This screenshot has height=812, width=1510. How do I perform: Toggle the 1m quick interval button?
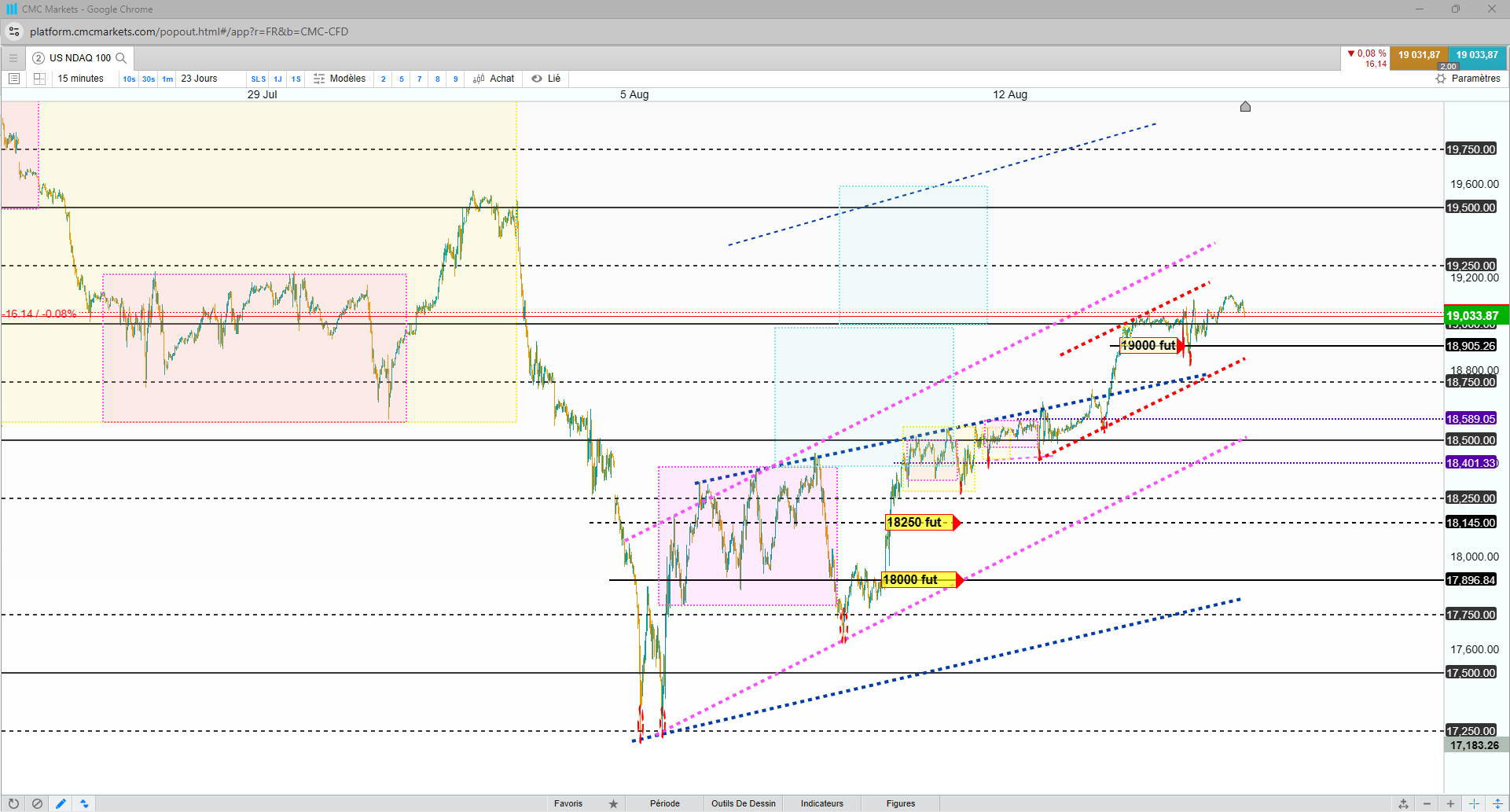[167, 79]
